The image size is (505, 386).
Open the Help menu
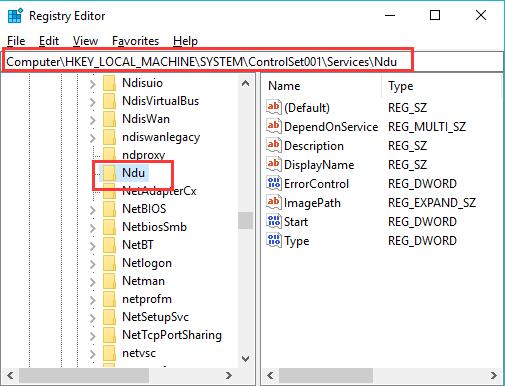click(x=185, y=41)
